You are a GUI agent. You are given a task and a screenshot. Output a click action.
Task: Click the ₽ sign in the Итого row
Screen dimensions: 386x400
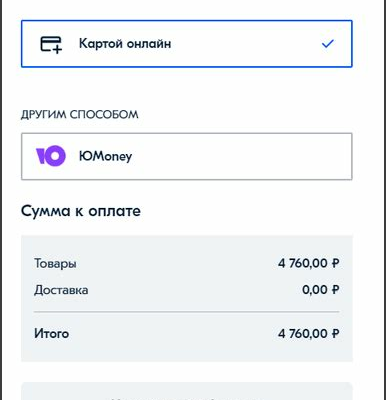click(336, 333)
